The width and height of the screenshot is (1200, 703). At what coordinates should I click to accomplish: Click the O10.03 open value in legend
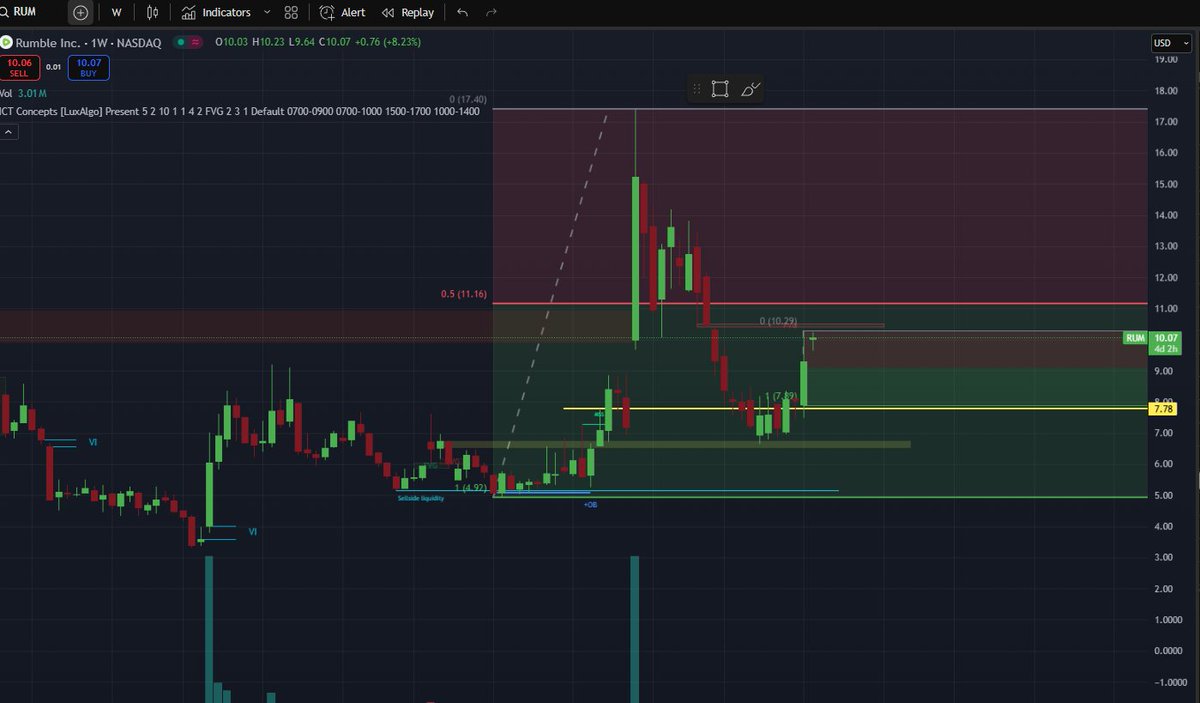(232, 42)
